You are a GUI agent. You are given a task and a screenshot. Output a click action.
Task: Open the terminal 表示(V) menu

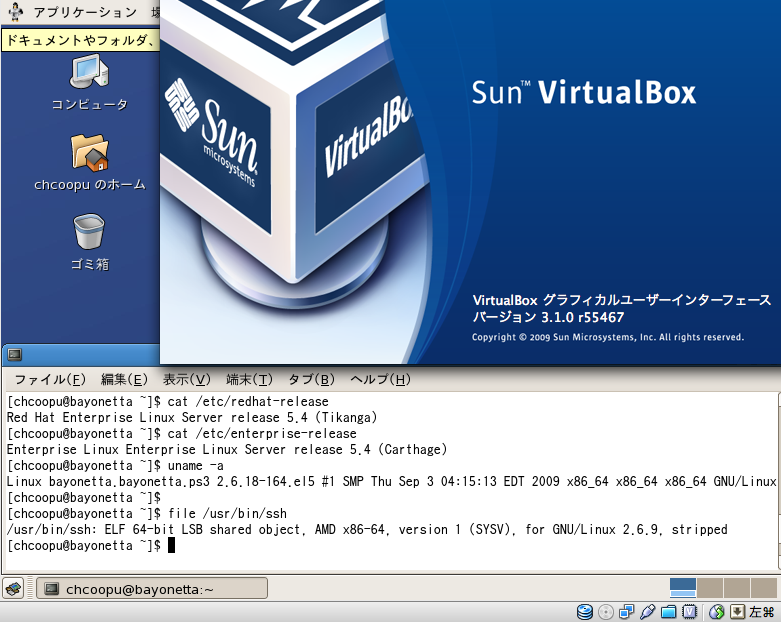(x=187, y=379)
